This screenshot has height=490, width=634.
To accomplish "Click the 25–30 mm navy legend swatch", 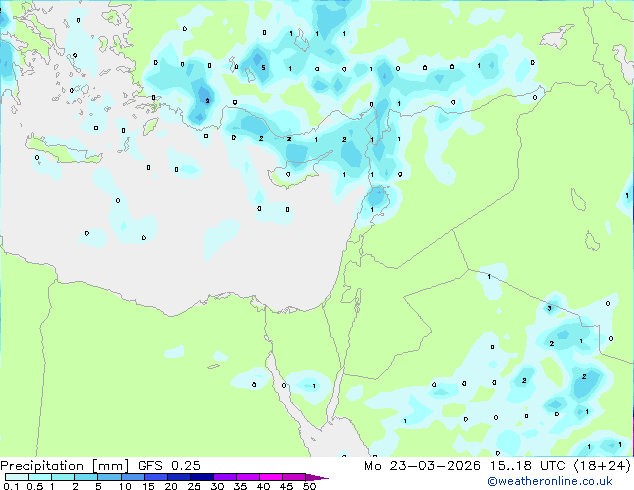I will (x=202, y=477).
